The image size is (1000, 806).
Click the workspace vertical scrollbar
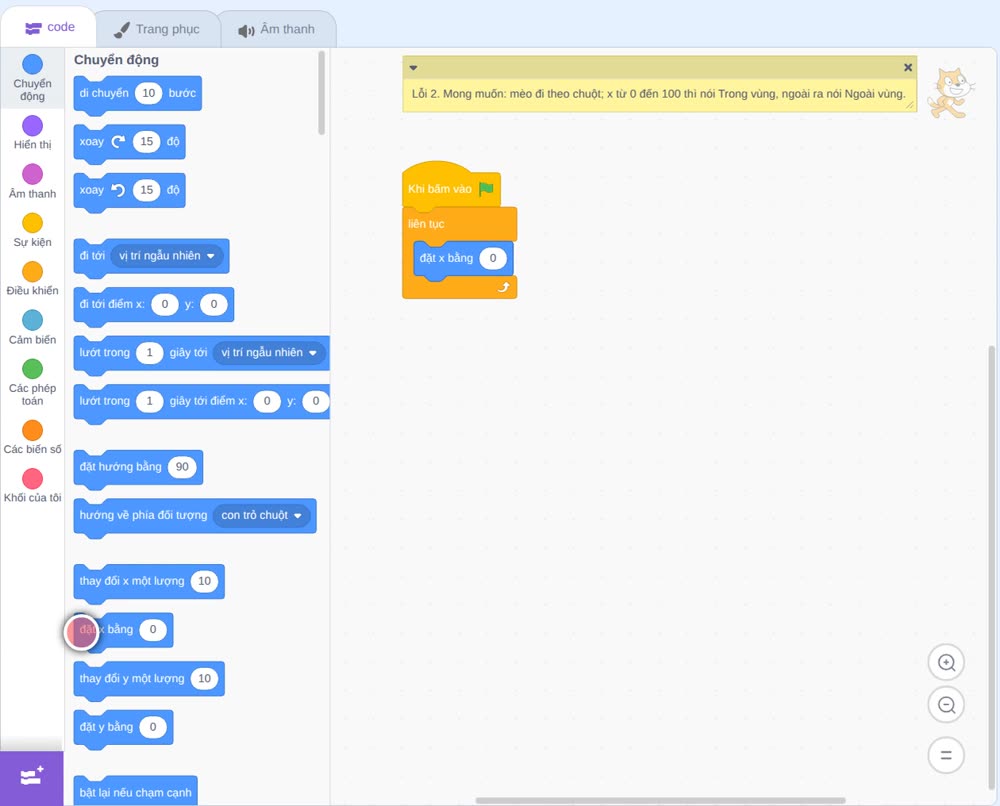(x=991, y=569)
